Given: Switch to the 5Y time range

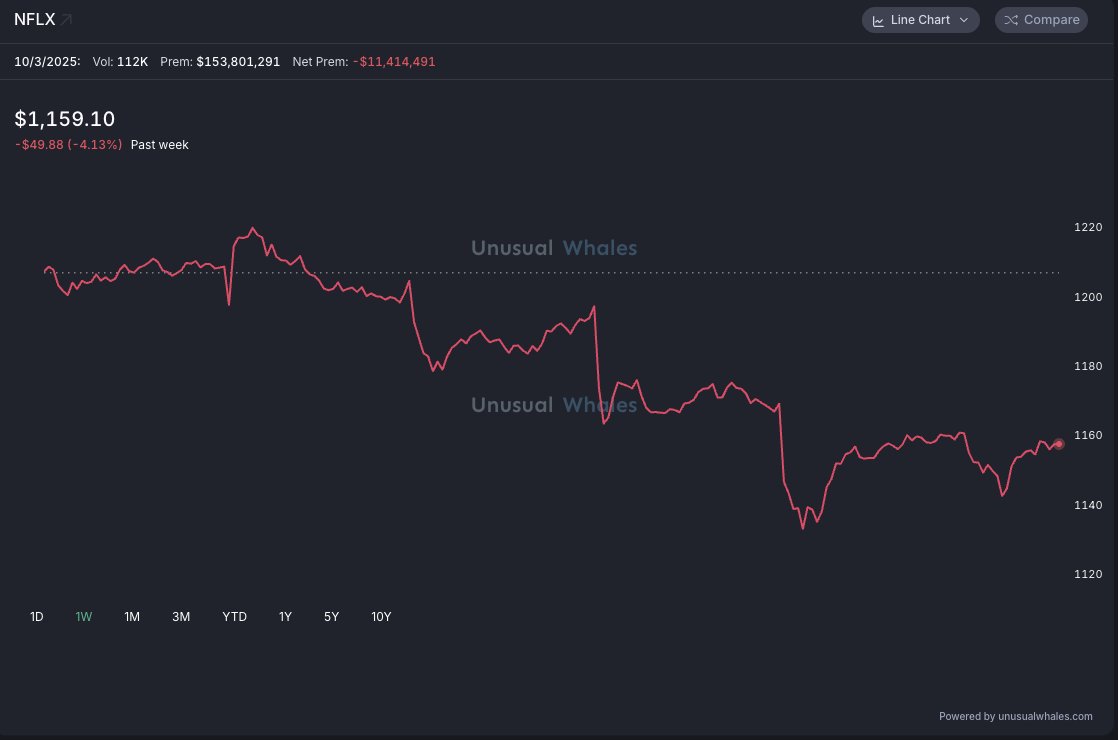Looking at the screenshot, I should pos(332,617).
